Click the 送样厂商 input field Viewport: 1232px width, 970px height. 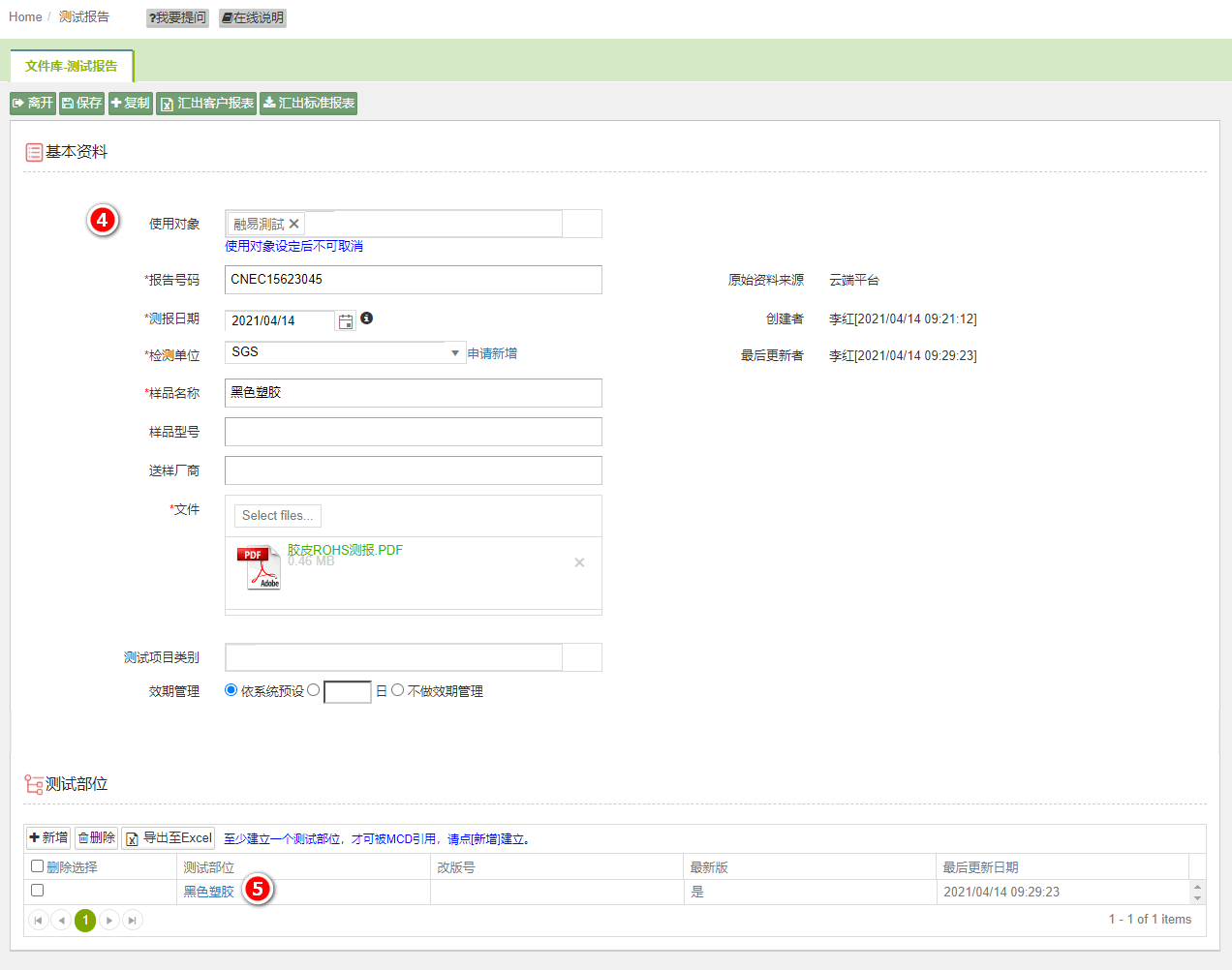click(x=414, y=470)
